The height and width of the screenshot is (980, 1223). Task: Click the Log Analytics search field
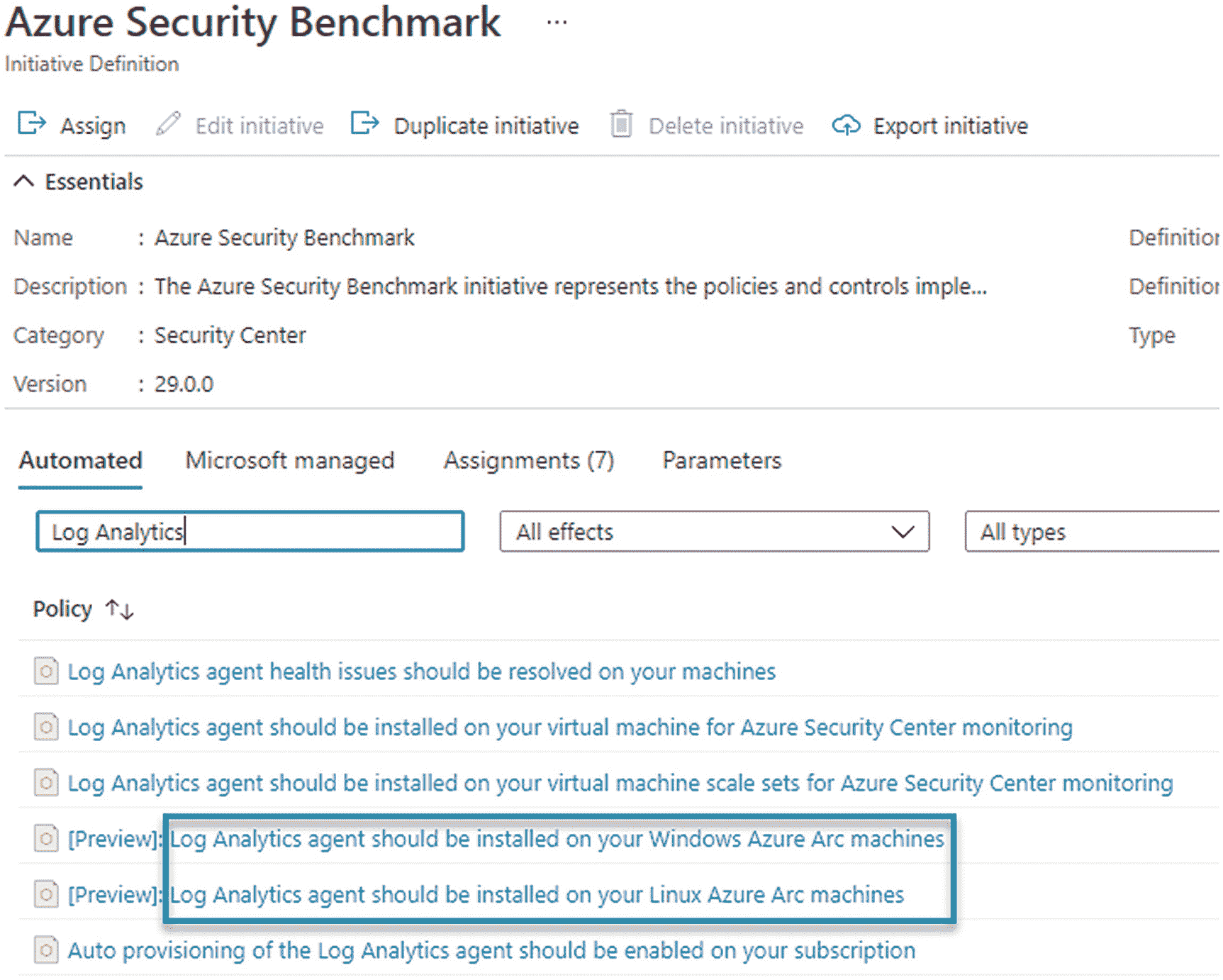250,532
